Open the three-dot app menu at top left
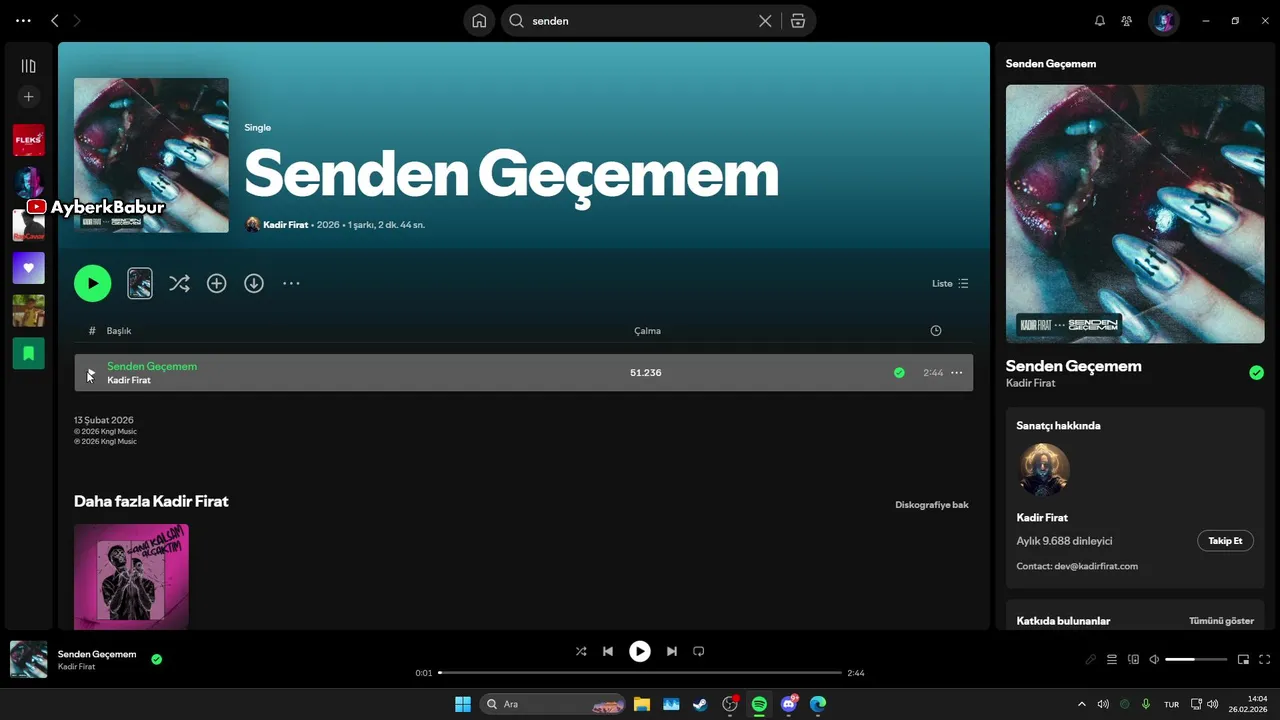Screen dimensions: 1280x720 [24, 20]
